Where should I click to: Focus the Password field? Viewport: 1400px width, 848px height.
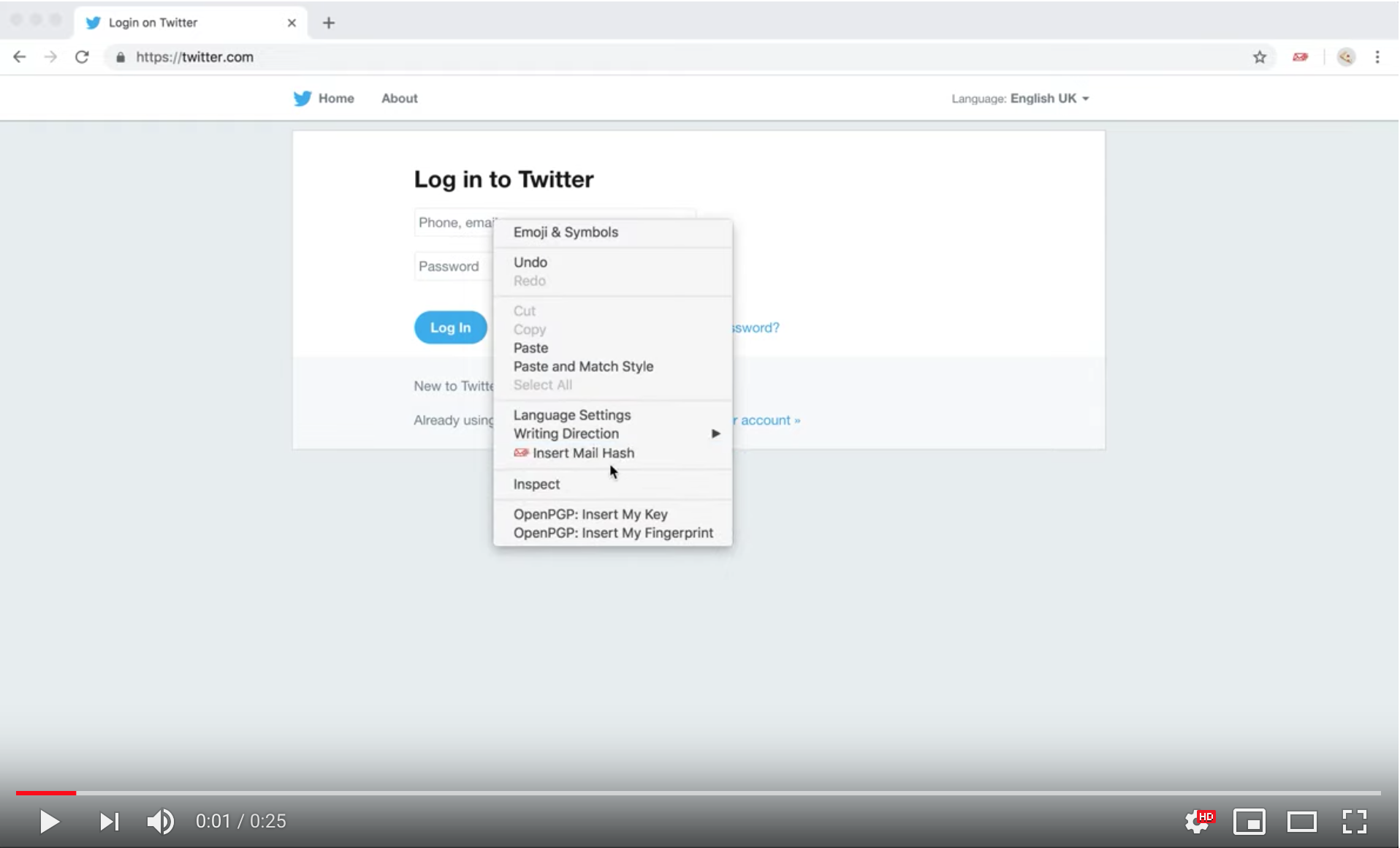tap(453, 266)
